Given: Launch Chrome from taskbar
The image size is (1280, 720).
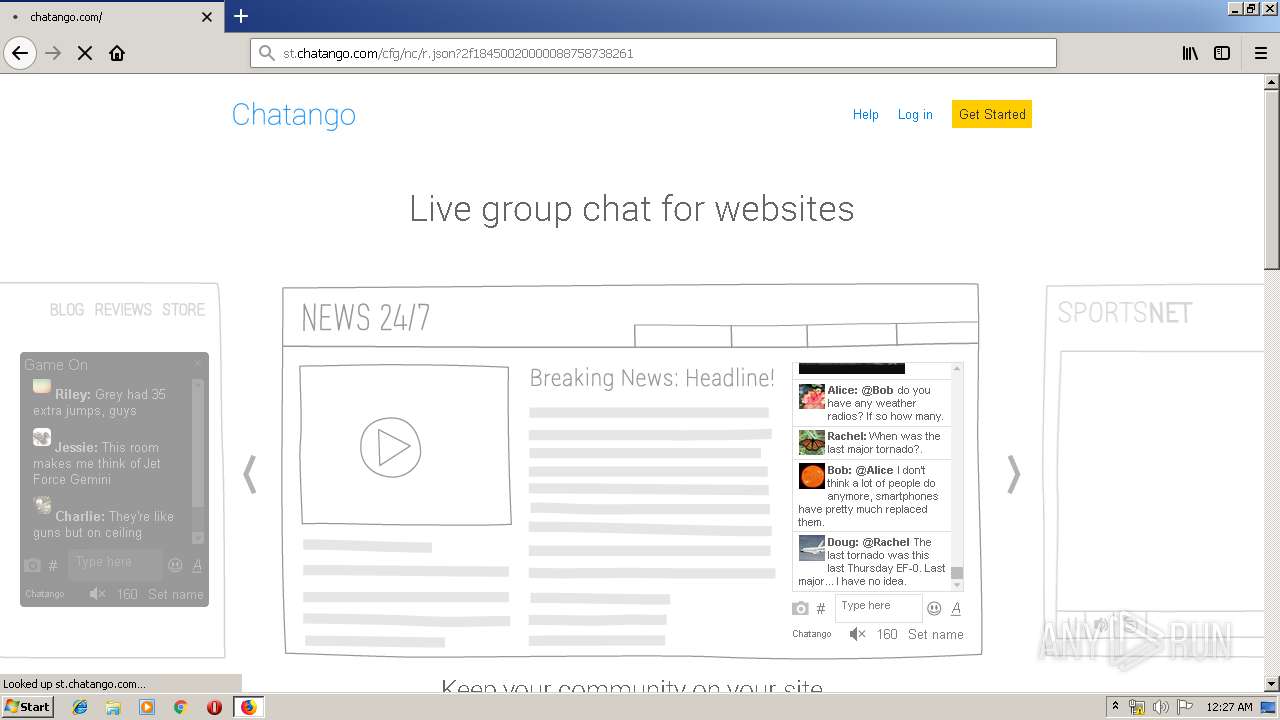Looking at the screenshot, I should (180, 707).
